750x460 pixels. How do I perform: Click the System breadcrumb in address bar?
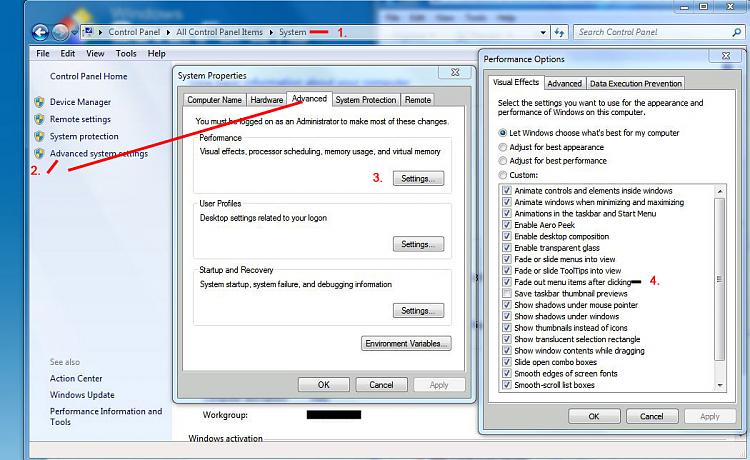292,32
